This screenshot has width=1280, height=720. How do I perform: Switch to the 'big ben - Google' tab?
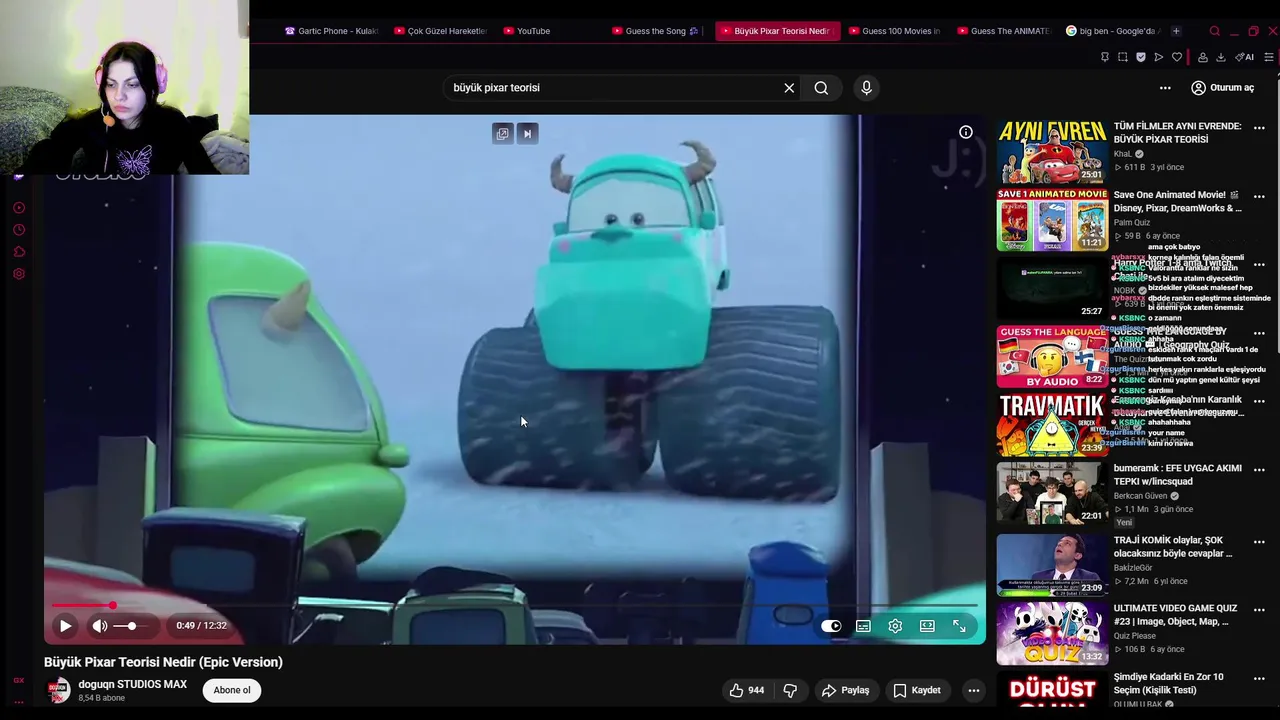click(x=1111, y=31)
